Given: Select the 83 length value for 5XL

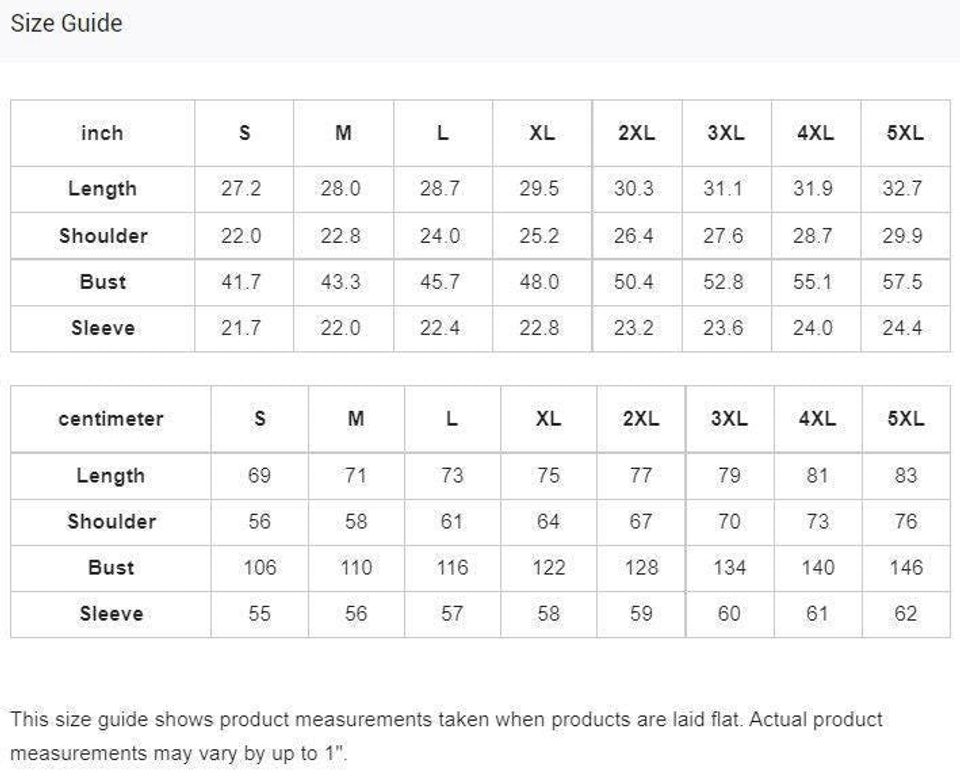Looking at the screenshot, I should (x=905, y=476).
